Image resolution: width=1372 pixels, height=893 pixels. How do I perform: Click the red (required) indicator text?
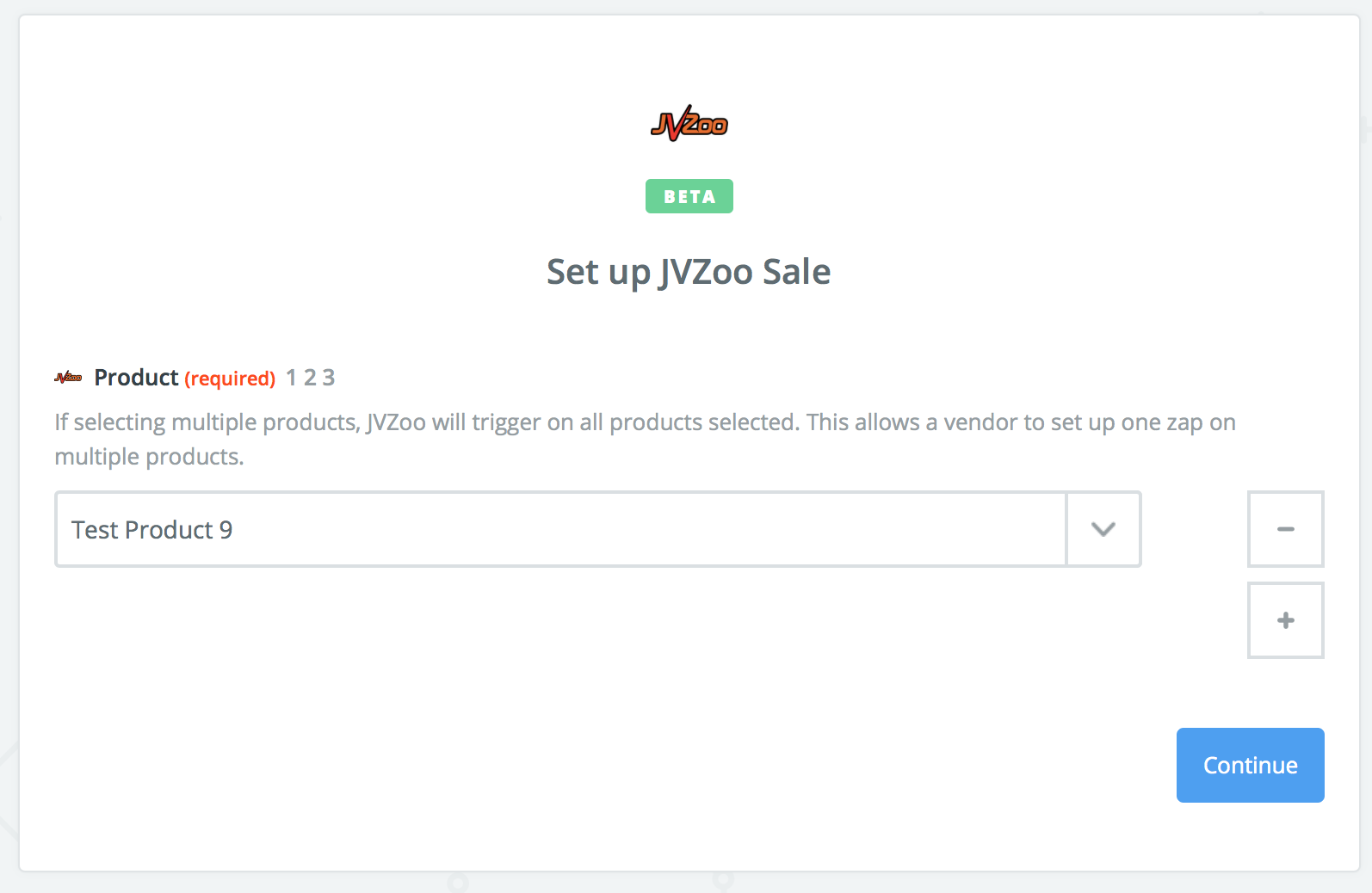tap(230, 379)
